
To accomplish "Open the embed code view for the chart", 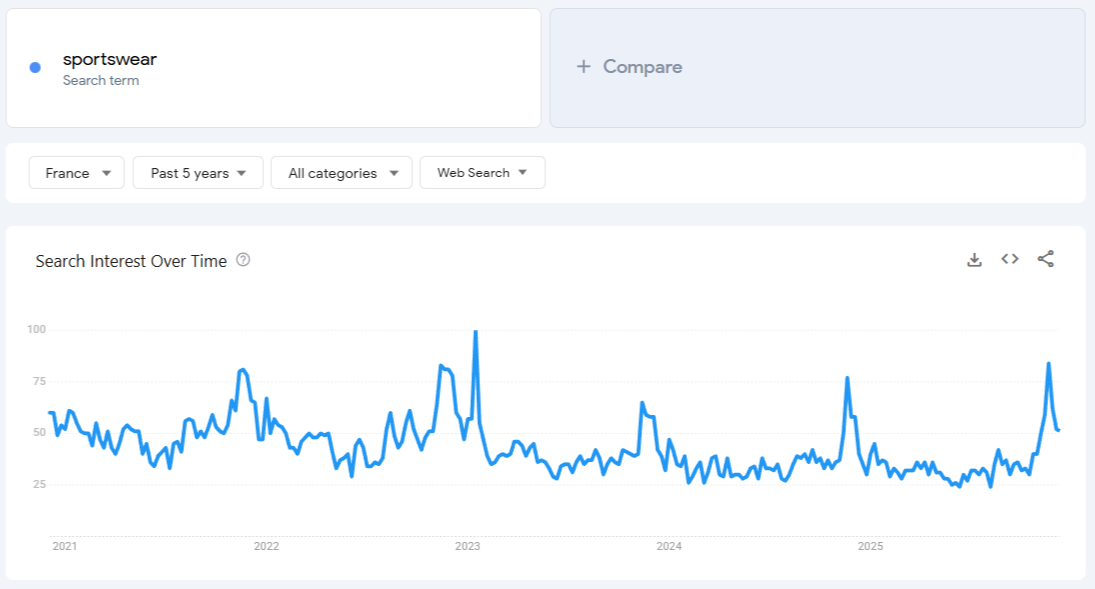I will (x=1010, y=258).
